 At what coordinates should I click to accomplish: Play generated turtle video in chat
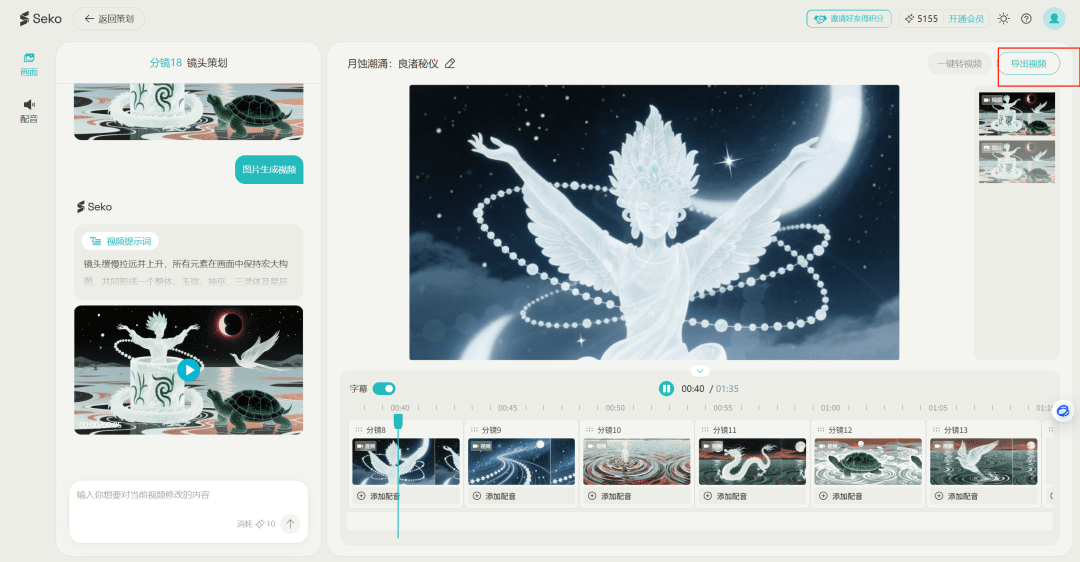coord(189,370)
